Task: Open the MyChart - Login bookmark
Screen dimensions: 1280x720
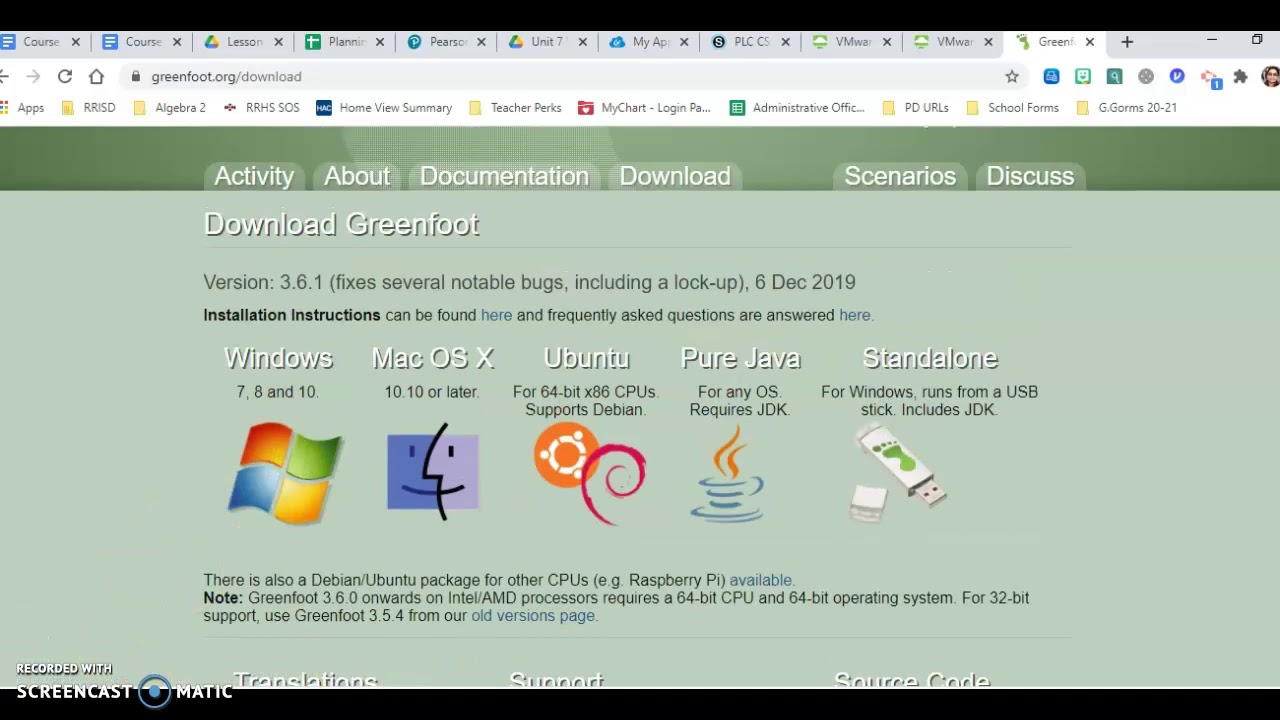Action: point(644,107)
